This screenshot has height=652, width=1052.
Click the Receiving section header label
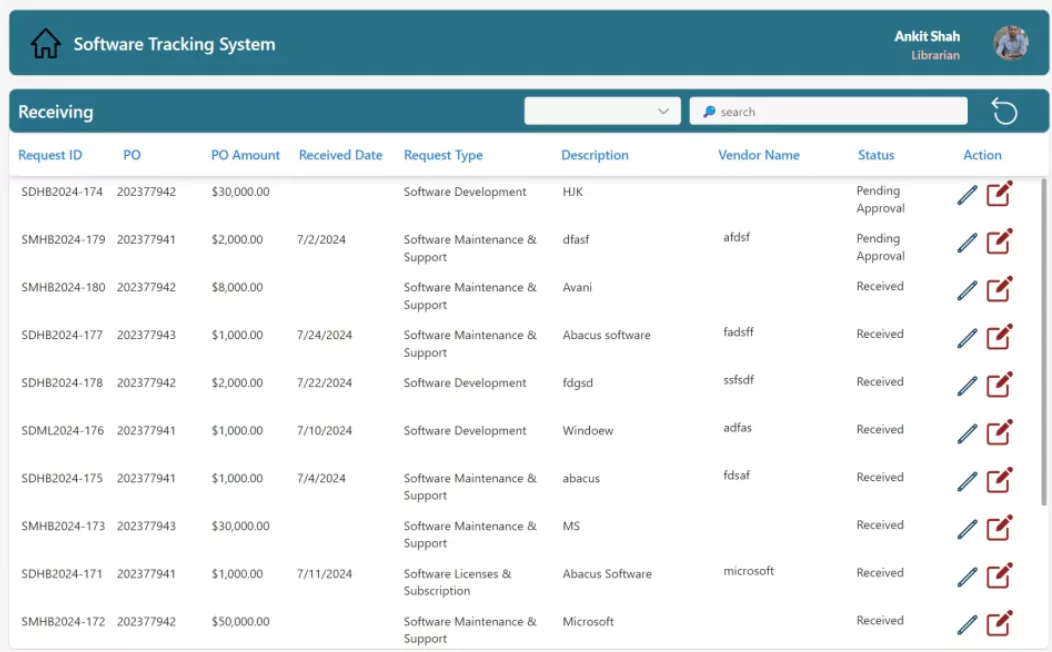[x=55, y=112]
